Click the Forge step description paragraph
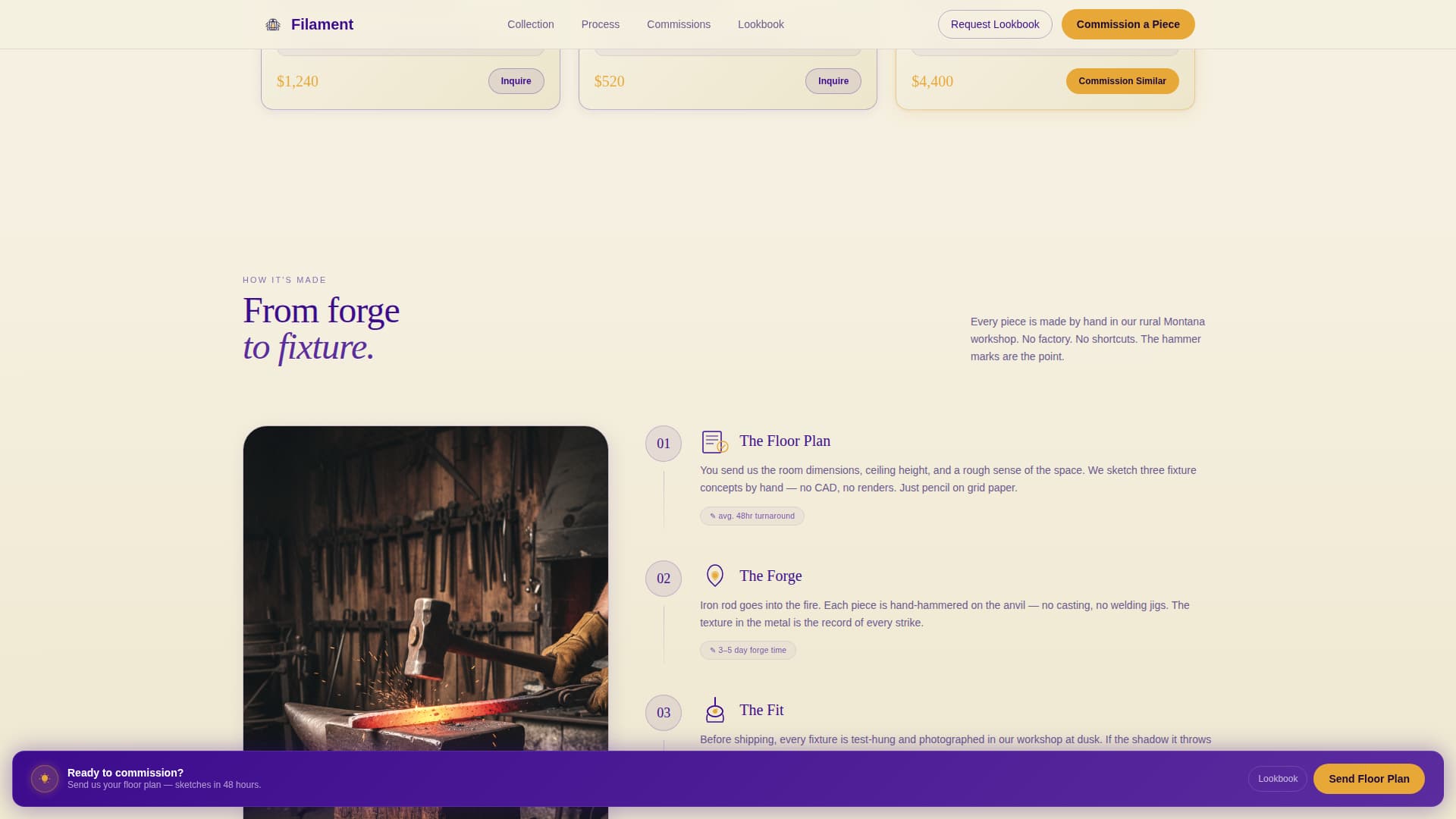Image resolution: width=1456 pixels, height=819 pixels. pyautogui.click(x=944, y=613)
